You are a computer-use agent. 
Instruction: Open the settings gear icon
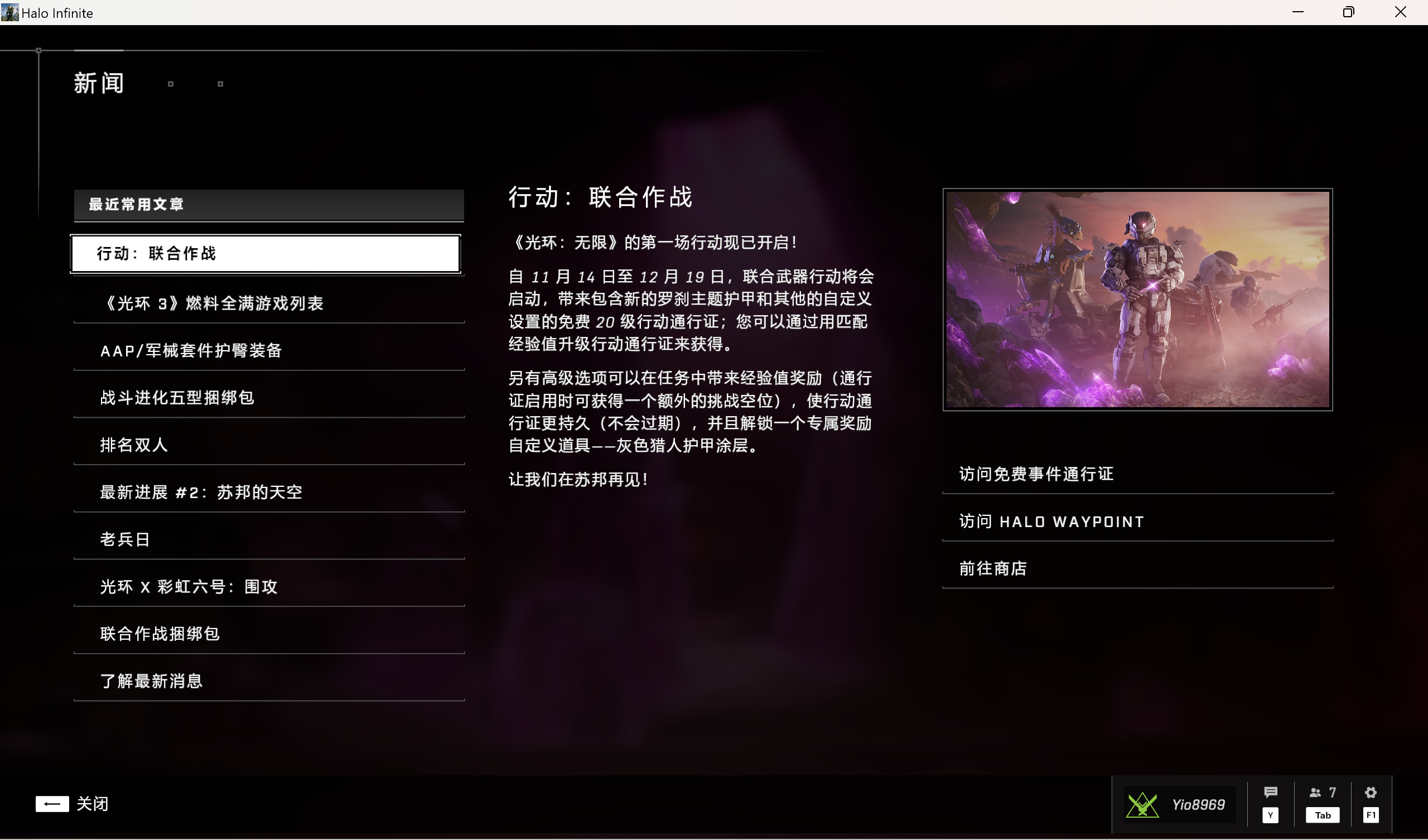(1370, 793)
